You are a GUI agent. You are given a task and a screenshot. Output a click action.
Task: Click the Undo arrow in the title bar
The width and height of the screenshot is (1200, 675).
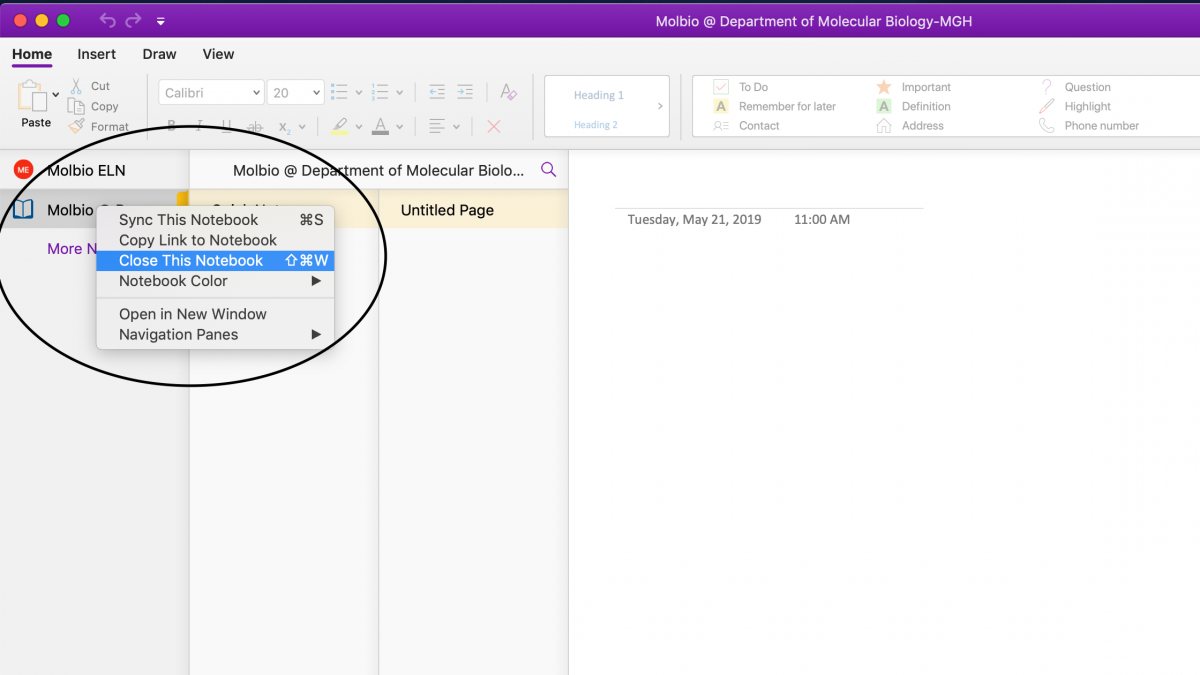(x=108, y=20)
